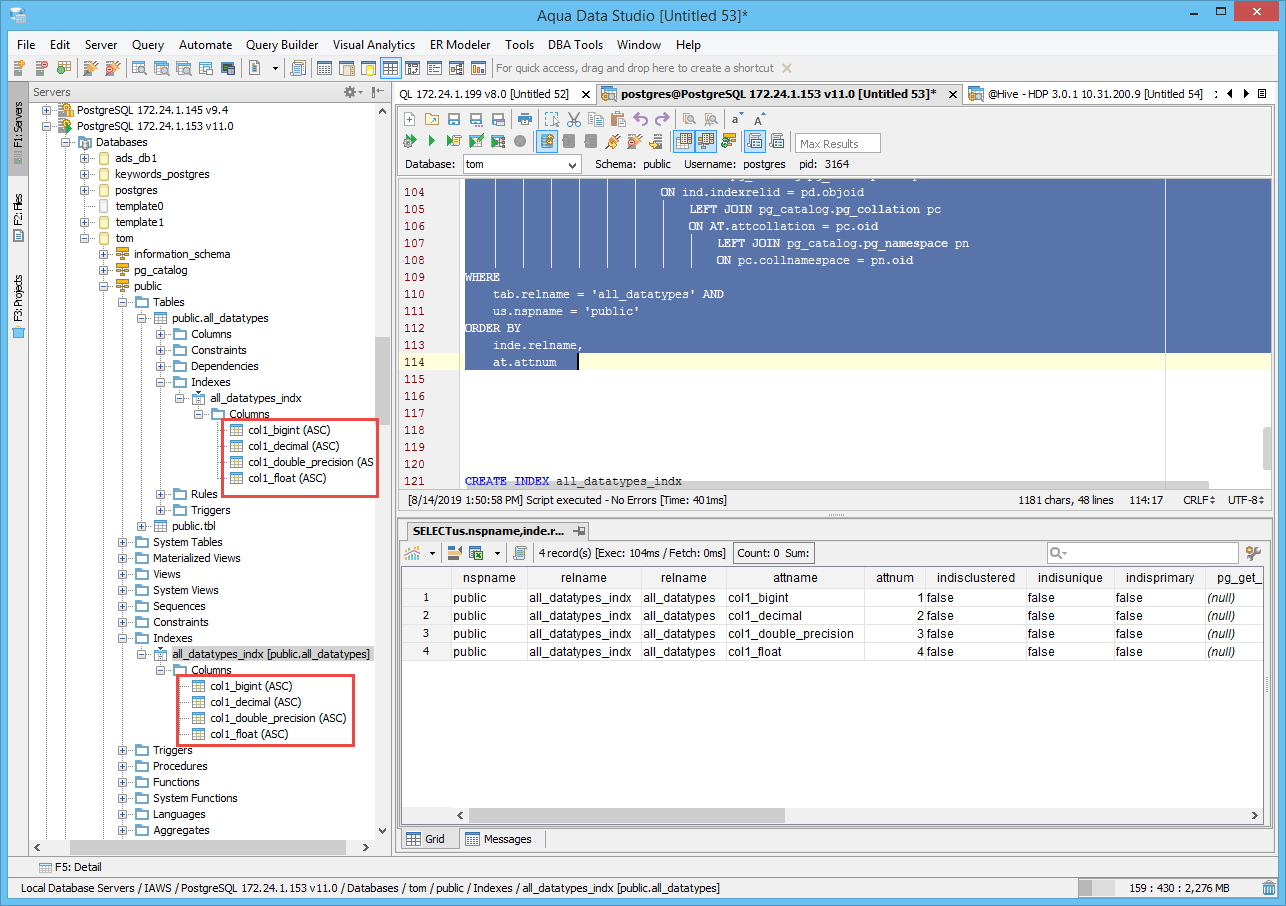Expand the Materialized Views folder

pyautogui.click(x=122, y=558)
